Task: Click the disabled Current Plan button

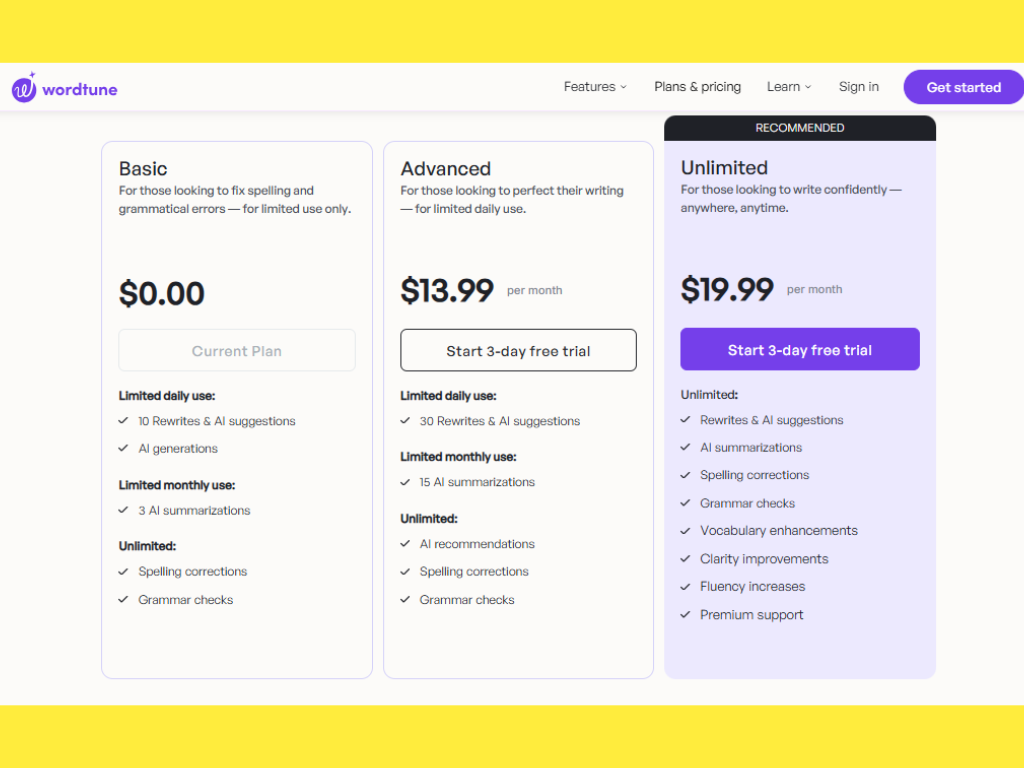Action: pyautogui.click(x=237, y=351)
